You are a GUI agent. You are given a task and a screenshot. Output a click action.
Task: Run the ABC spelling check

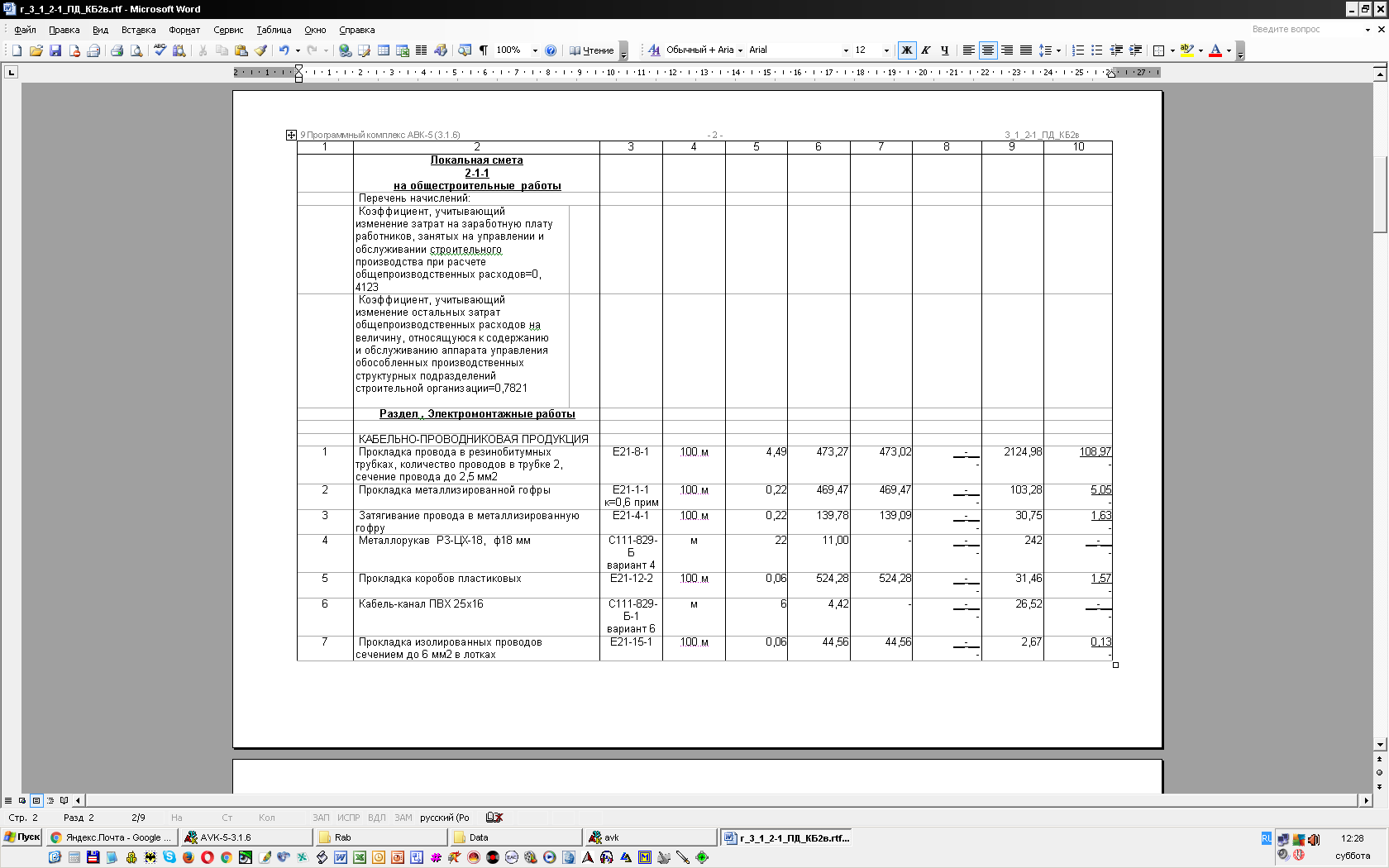click(x=160, y=50)
